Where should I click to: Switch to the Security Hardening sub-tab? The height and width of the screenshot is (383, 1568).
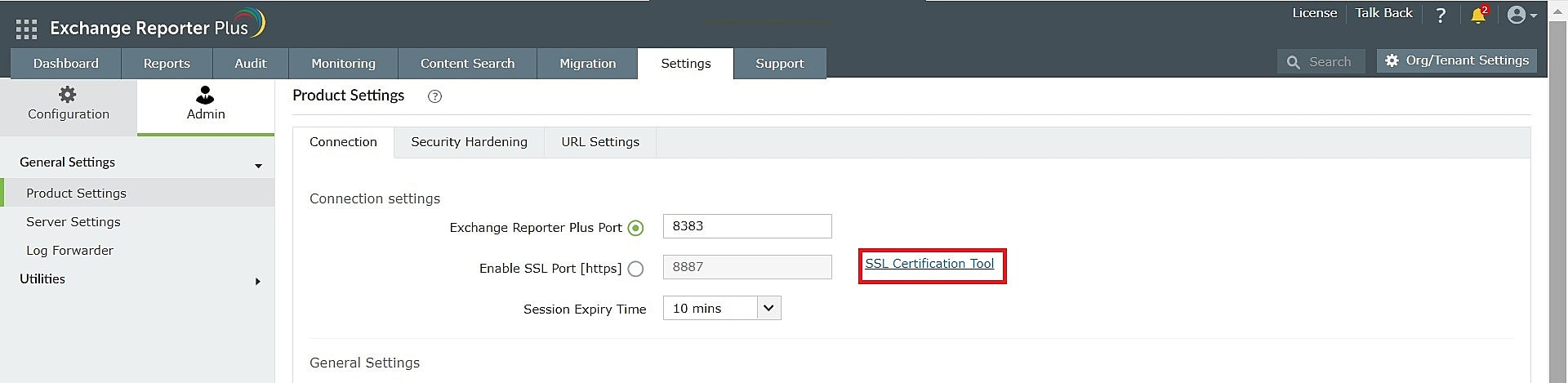(x=469, y=142)
